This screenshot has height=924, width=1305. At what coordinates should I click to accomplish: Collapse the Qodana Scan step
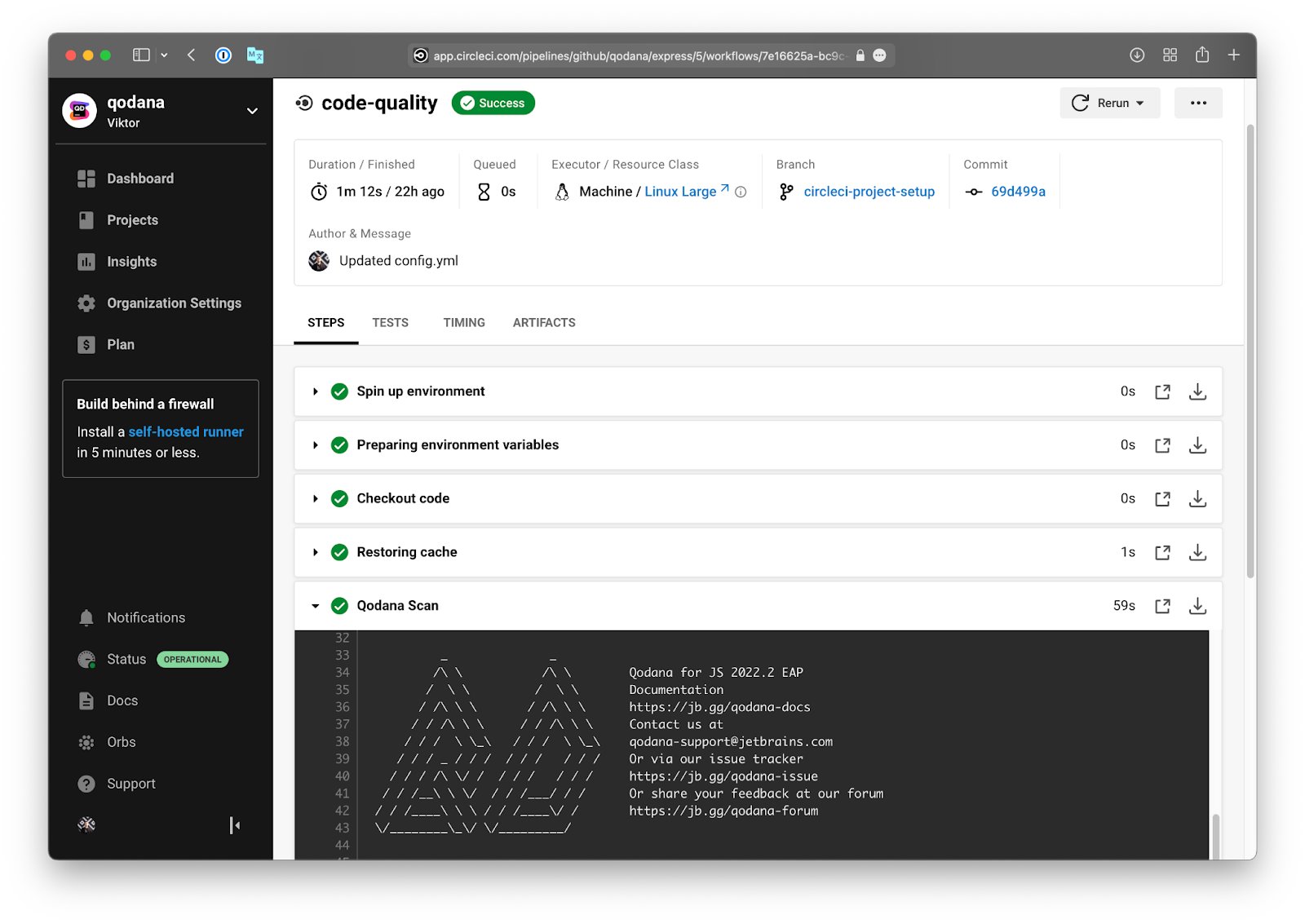pos(316,605)
